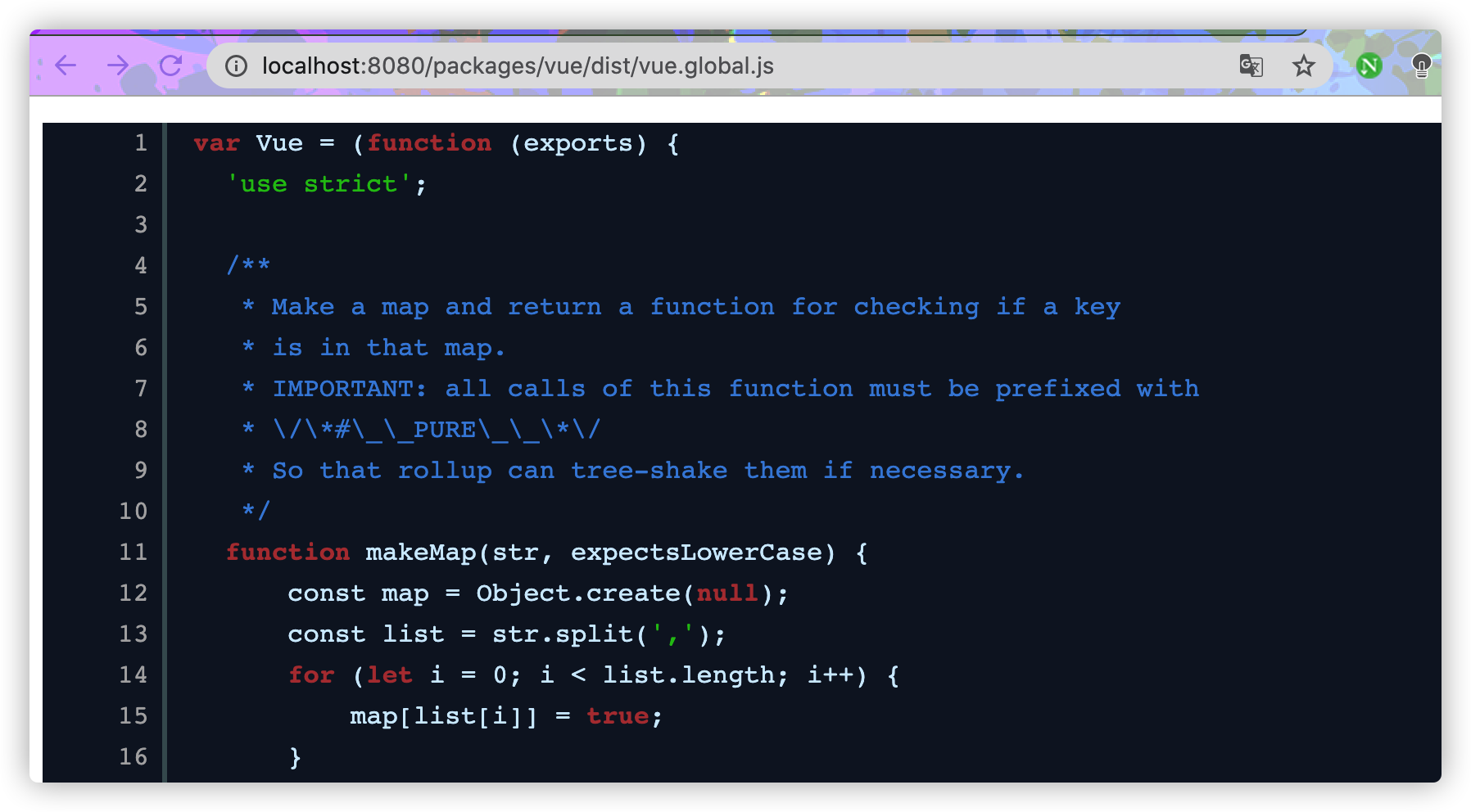This screenshot has width=1471, height=812.
Task: Click the comment opening '/**' on line 4
Action: 248,266
